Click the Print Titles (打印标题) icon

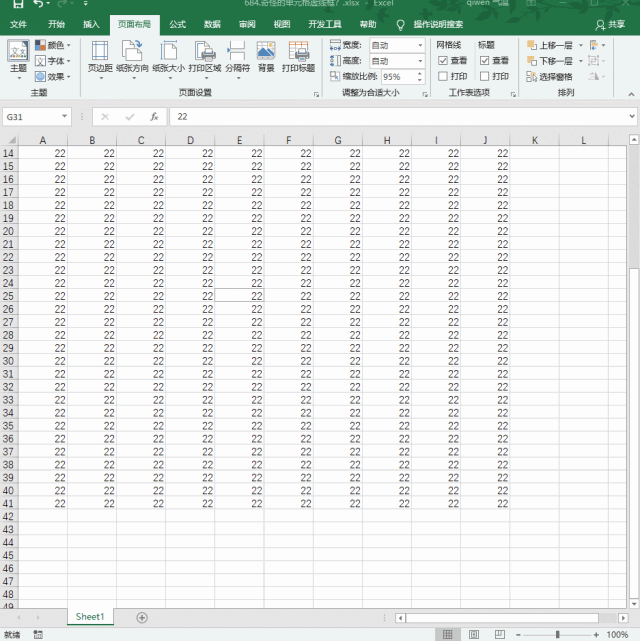(x=298, y=51)
